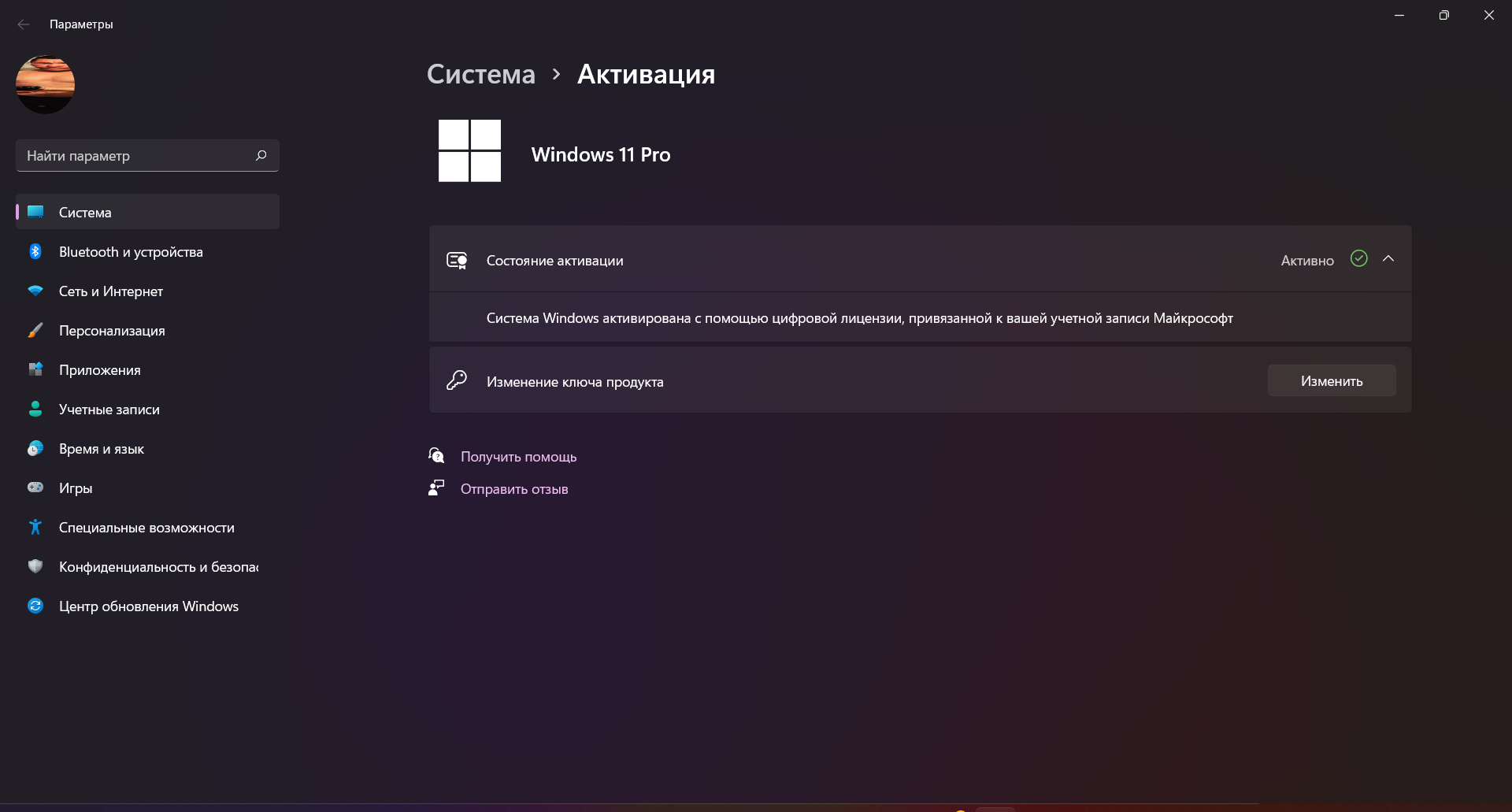Click the 'Изменить' product key button
This screenshot has width=1512, height=812.
click(1332, 380)
